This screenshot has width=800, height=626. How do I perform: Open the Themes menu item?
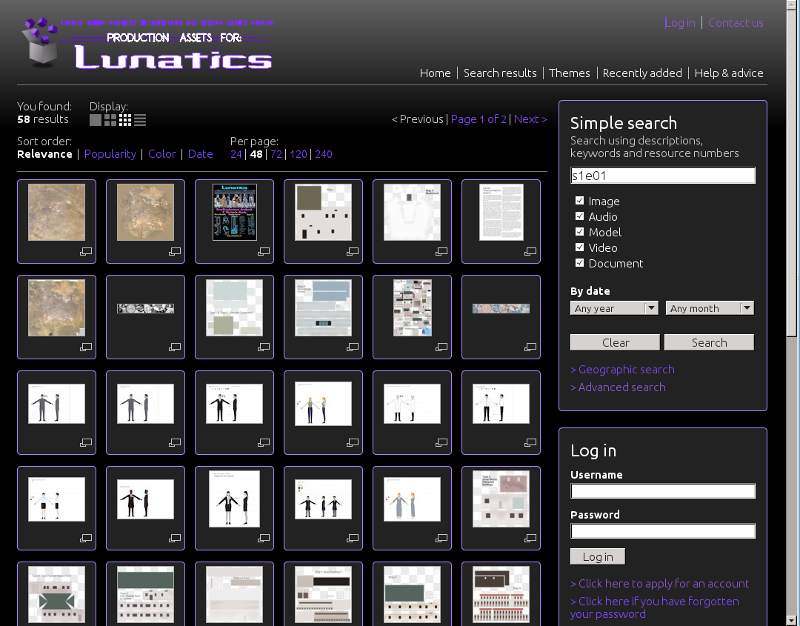(570, 73)
